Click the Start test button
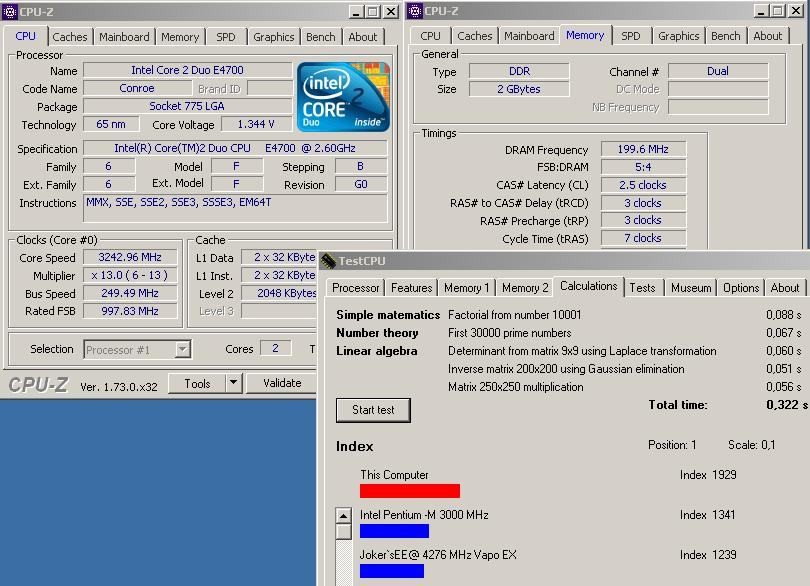The image size is (810, 586). [x=373, y=410]
